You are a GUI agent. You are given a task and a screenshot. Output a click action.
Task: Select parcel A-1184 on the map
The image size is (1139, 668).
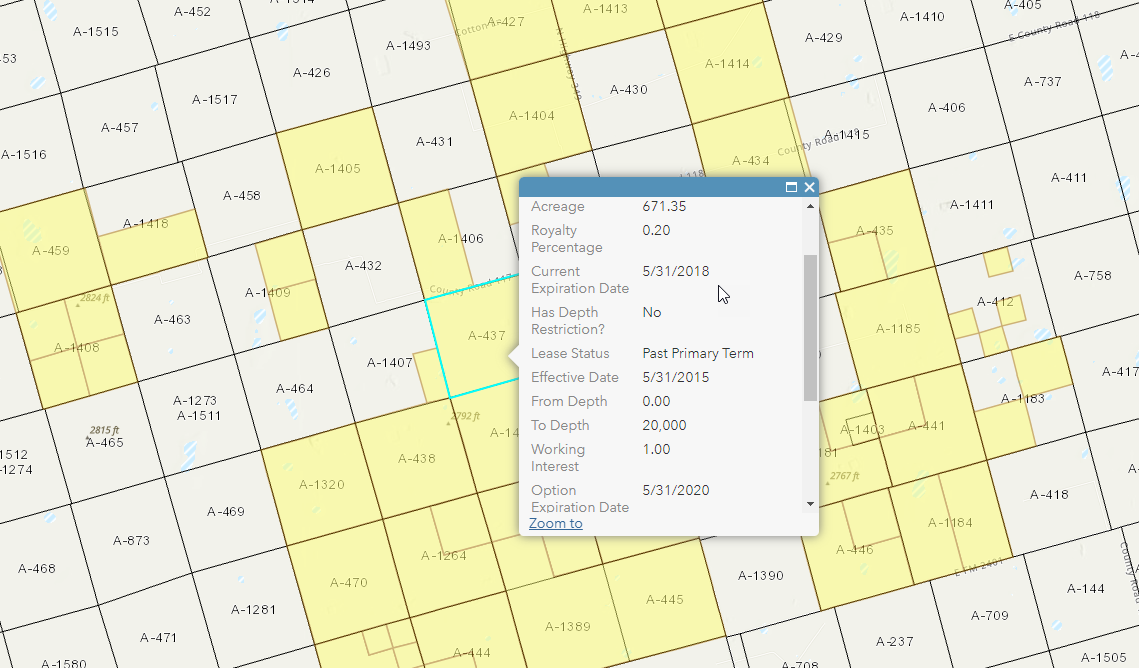coord(949,523)
